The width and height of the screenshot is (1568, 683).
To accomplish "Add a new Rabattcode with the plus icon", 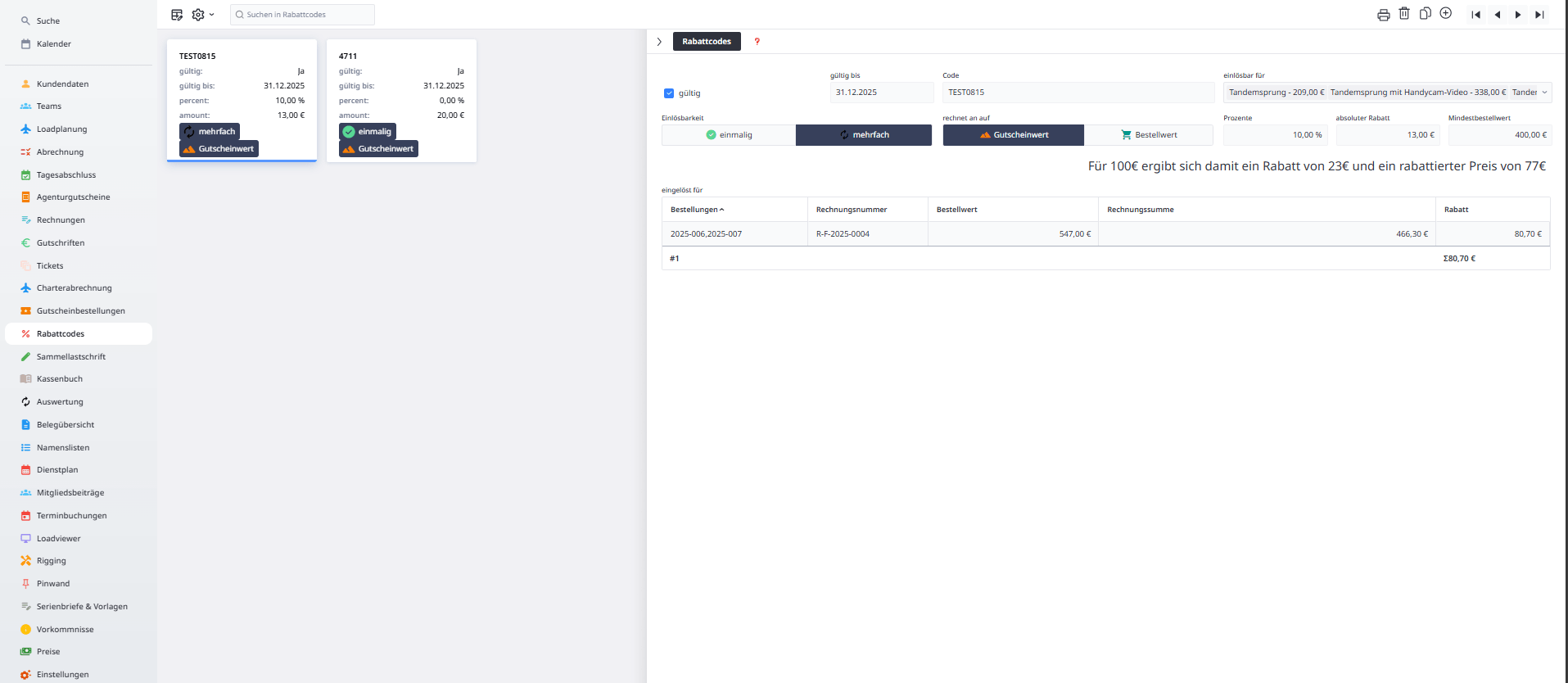I will [1446, 14].
